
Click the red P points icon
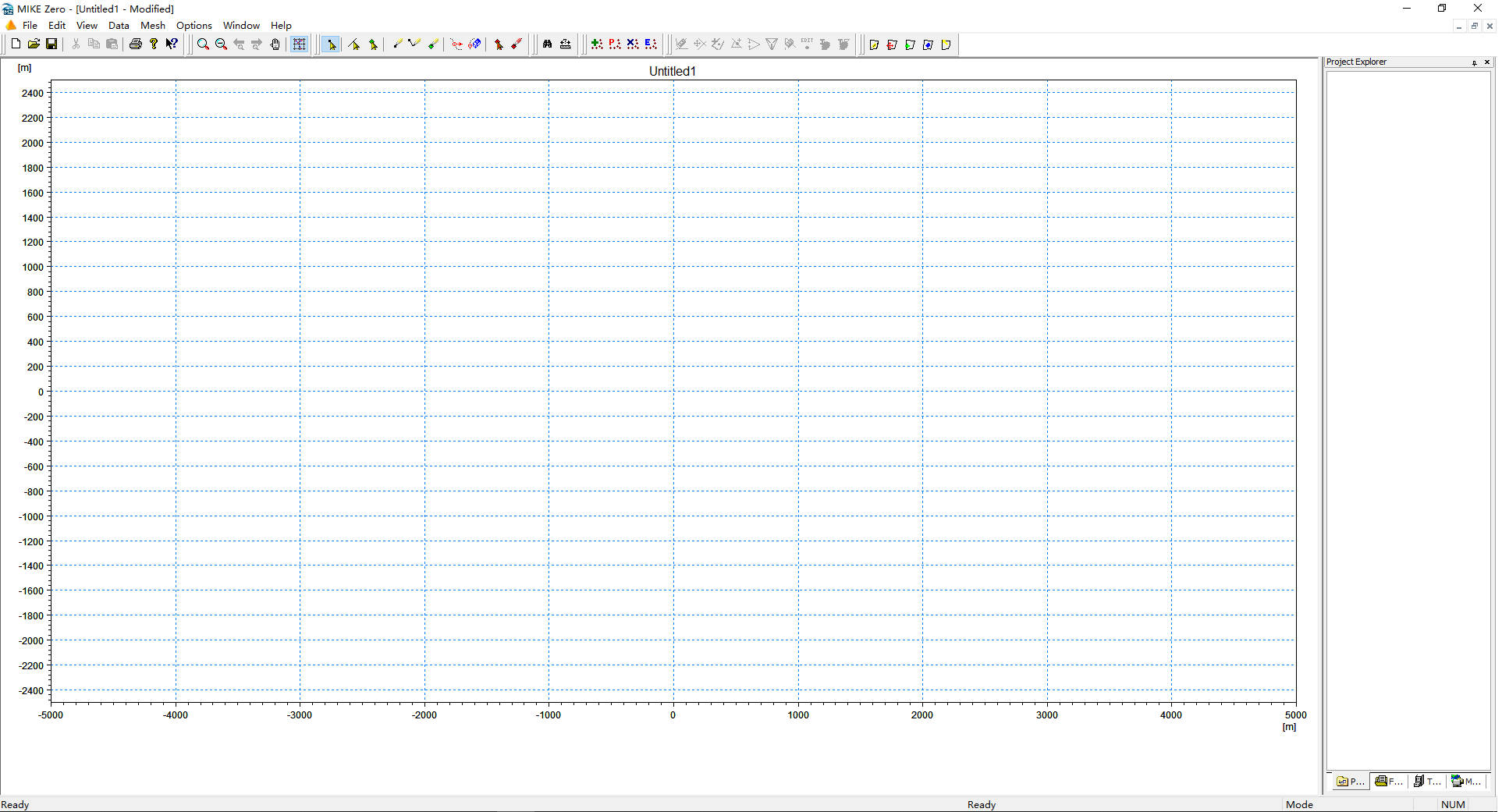pyautogui.click(x=615, y=44)
